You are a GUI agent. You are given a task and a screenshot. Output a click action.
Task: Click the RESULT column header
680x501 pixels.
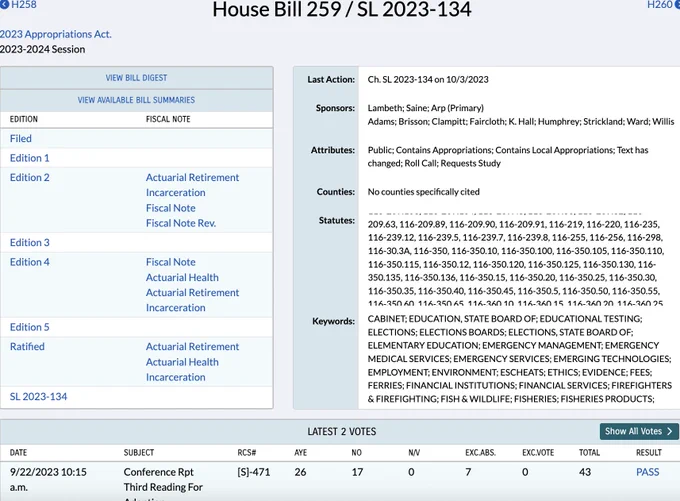pyautogui.click(x=649, y=453)
